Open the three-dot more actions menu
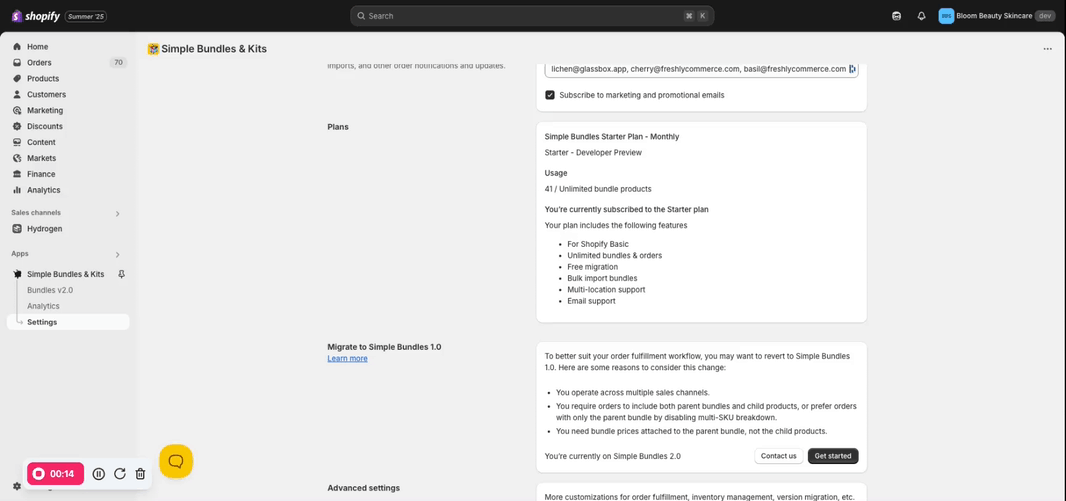This screenshot has width=1066, height=501. pos(1047,49)
